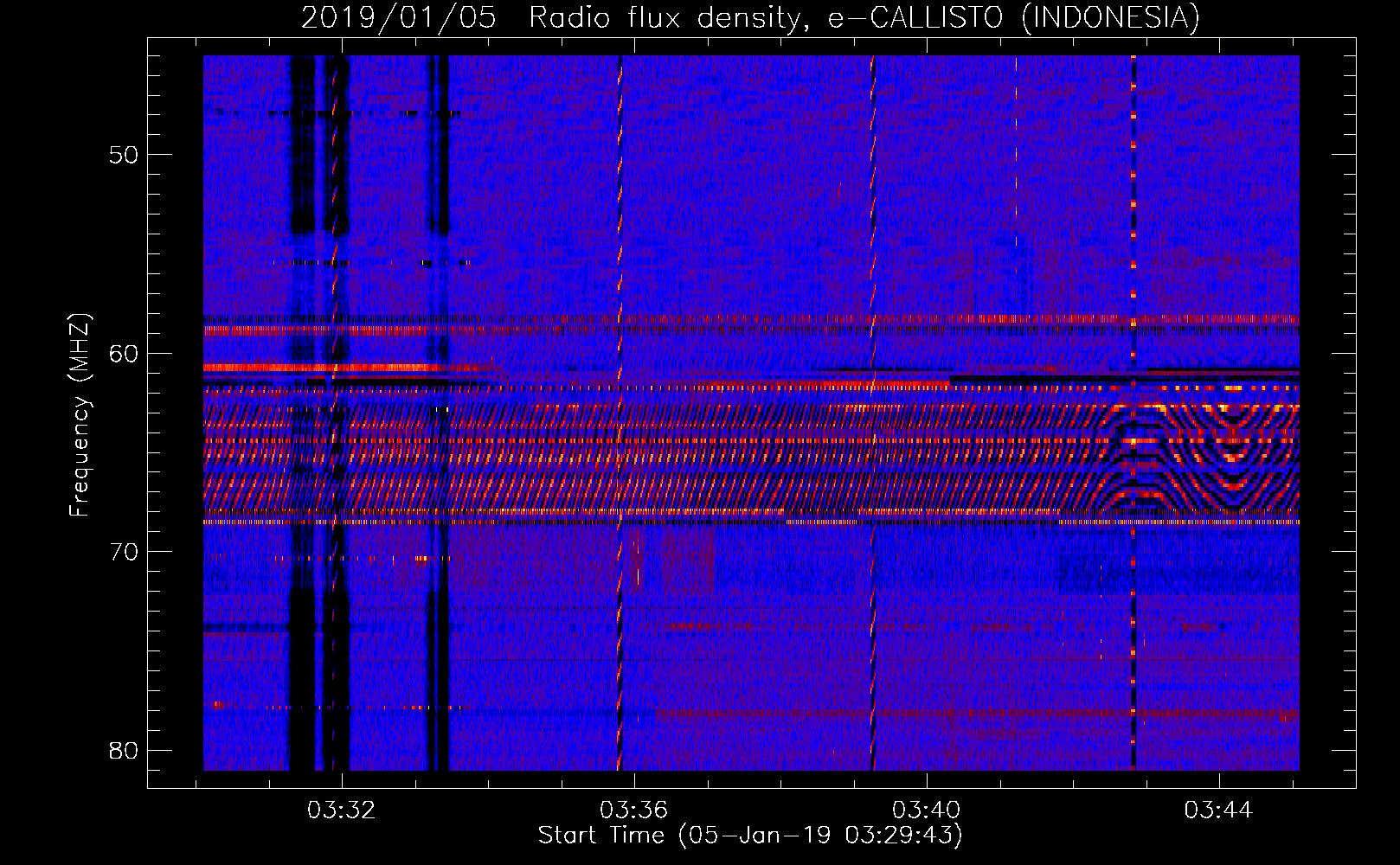This screenshot has height=865, width=1400.
Task: Click the "Frequency (MHZ)" axis title
Action: point(80,415)
